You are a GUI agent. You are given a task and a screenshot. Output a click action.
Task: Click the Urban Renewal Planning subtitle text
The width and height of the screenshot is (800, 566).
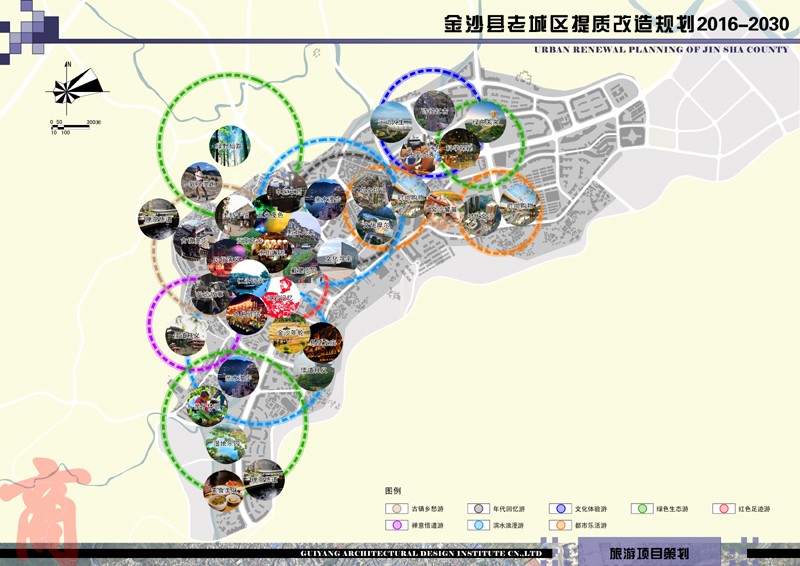[661, 48]
